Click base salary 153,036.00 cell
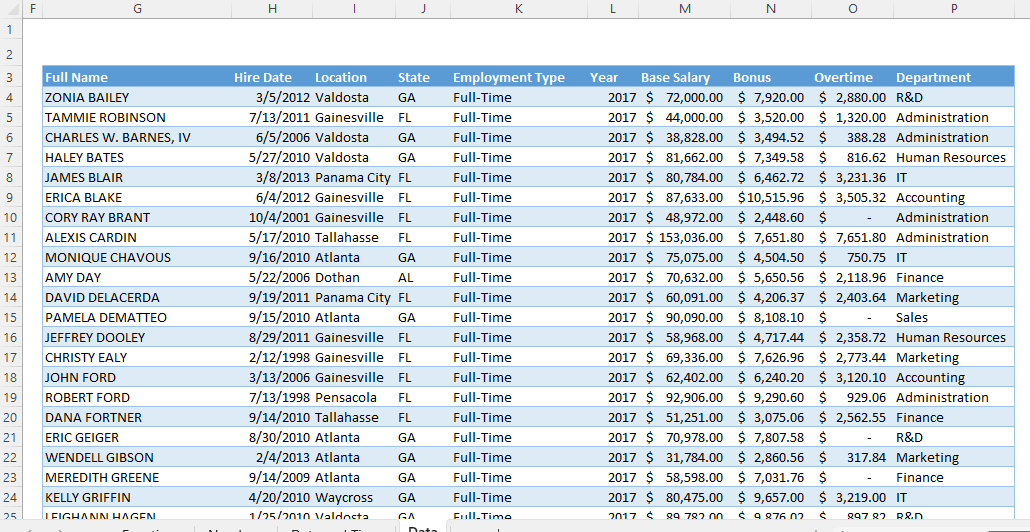Viewport: 1030px width, 532px height. (x=684, y=238)
